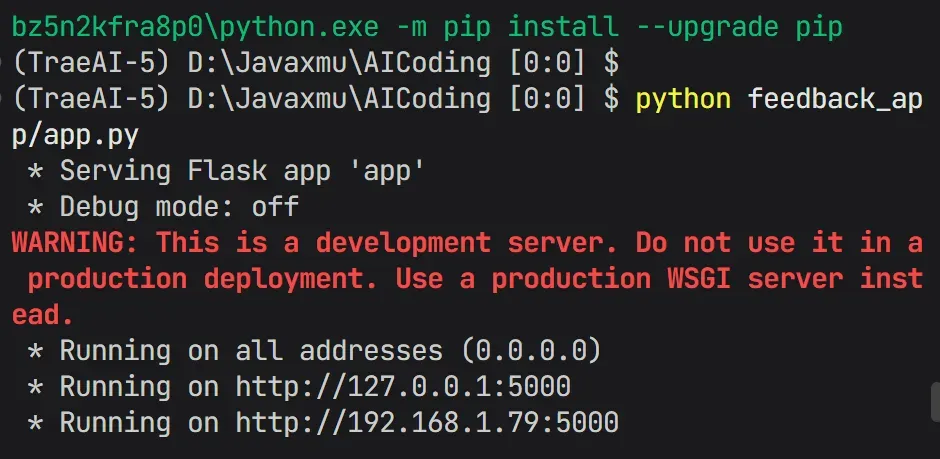Click '[0:0]' on the empty prompt line
This screenshot has height=459, width=940.
coord(546,64)
